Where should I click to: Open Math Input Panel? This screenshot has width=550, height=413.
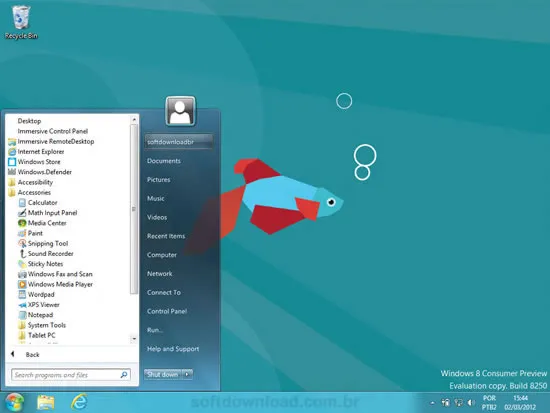pyautogui.click(x=48, y=213)
